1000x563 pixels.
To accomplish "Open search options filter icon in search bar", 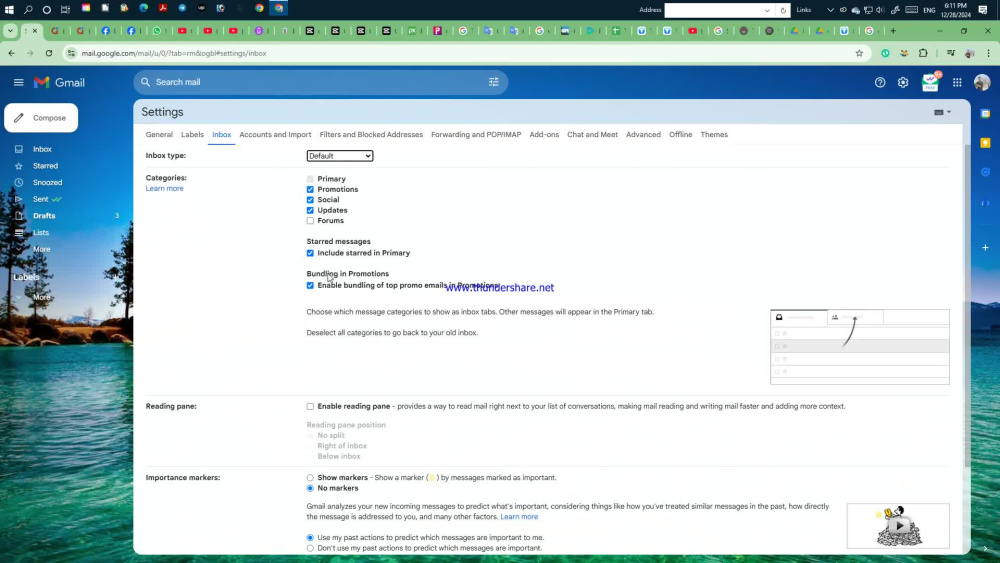I will coord(494,82).
